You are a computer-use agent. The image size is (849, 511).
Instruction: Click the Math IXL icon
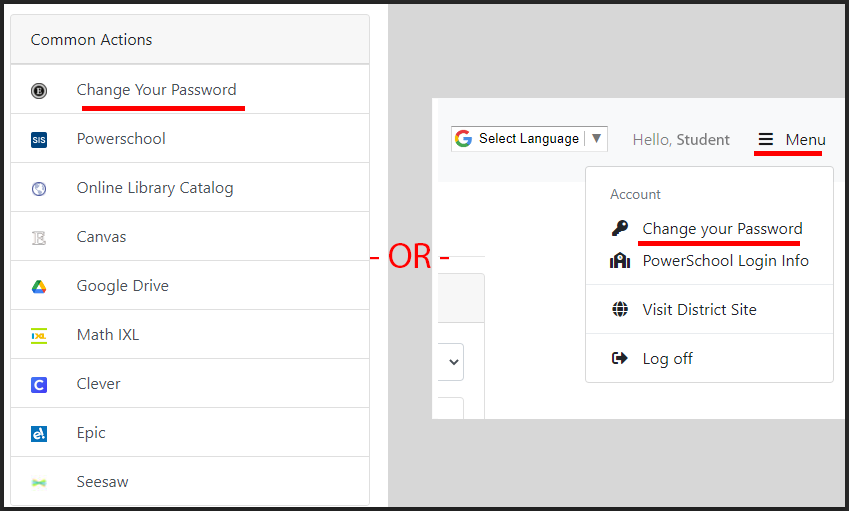coord(39,336)
